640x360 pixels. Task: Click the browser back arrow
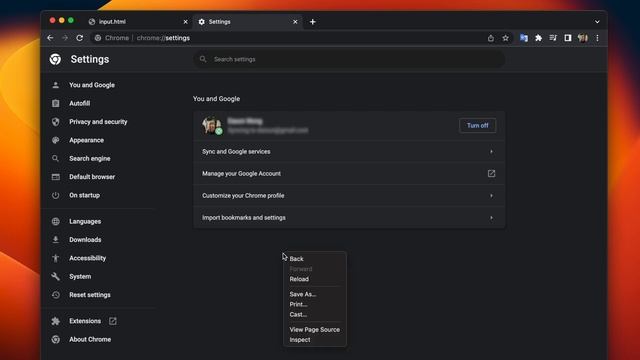click(x=50, y=38)
